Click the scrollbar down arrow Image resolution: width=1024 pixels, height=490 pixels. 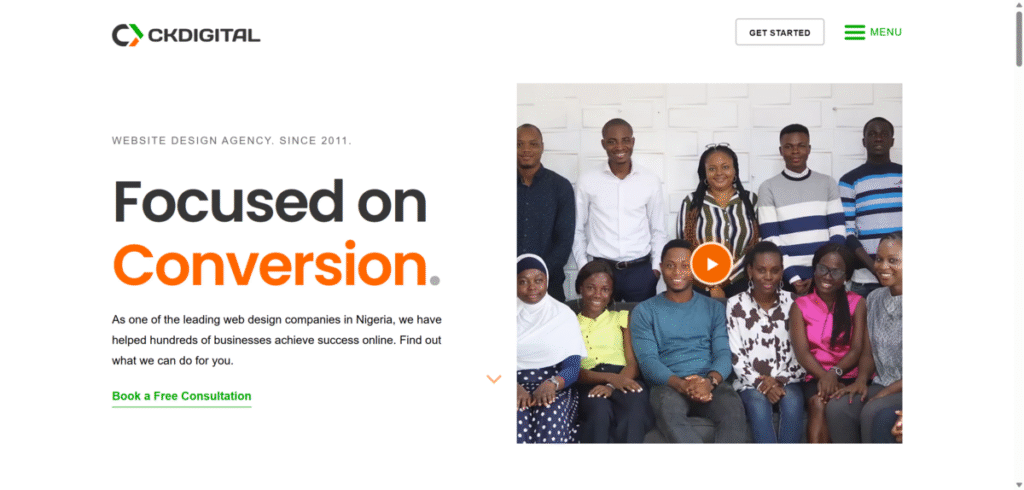[1019, 485]
